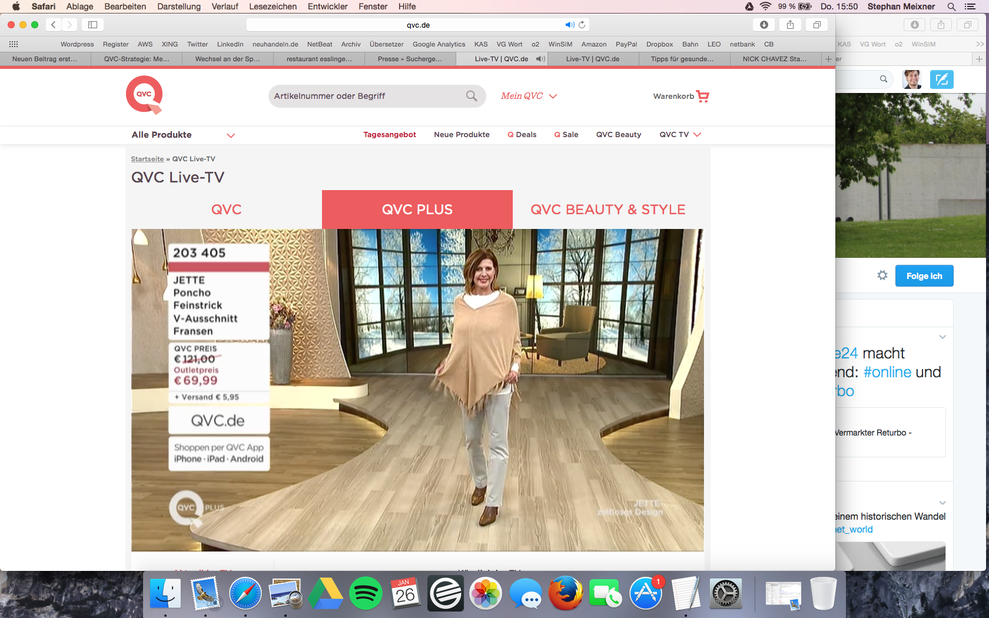Click the #online hashtag in the tweet
The width and height of the screenshot is (989, 618).
[887, 372]
